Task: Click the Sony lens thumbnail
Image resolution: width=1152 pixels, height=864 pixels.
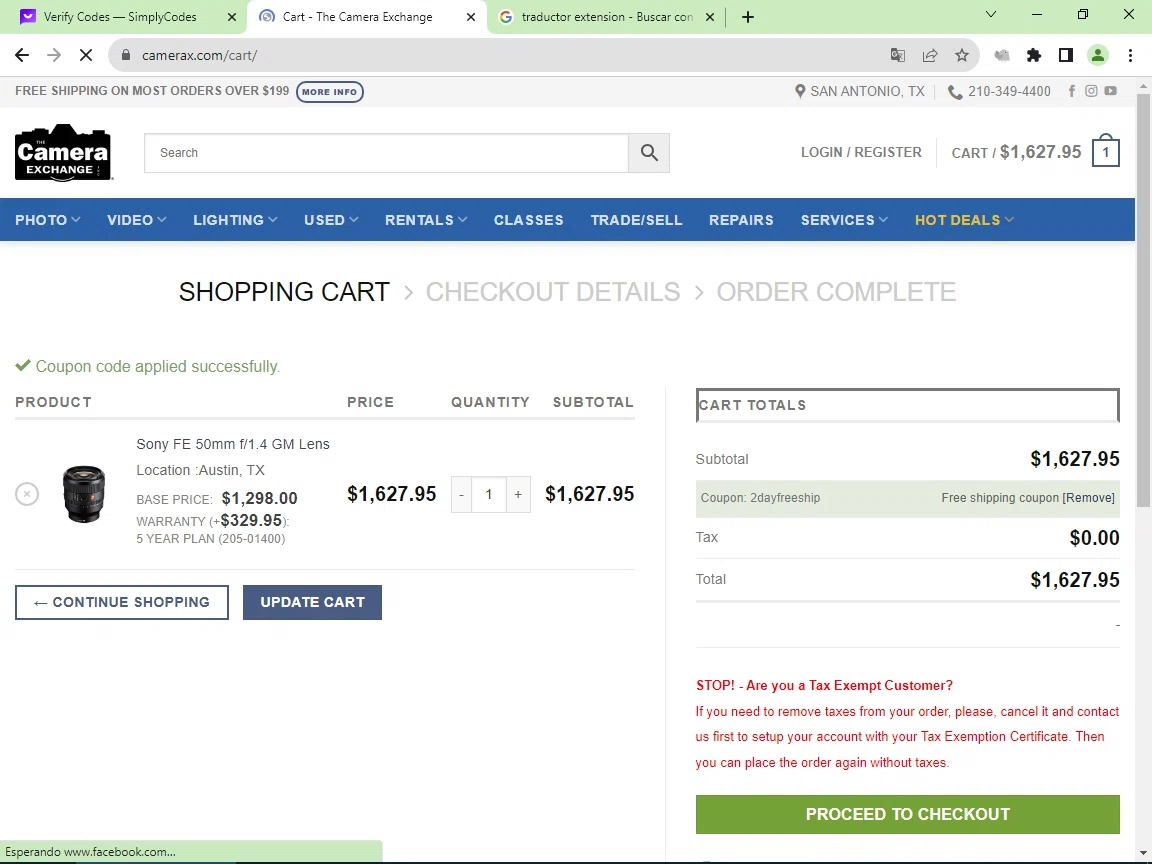Action: 83,494
